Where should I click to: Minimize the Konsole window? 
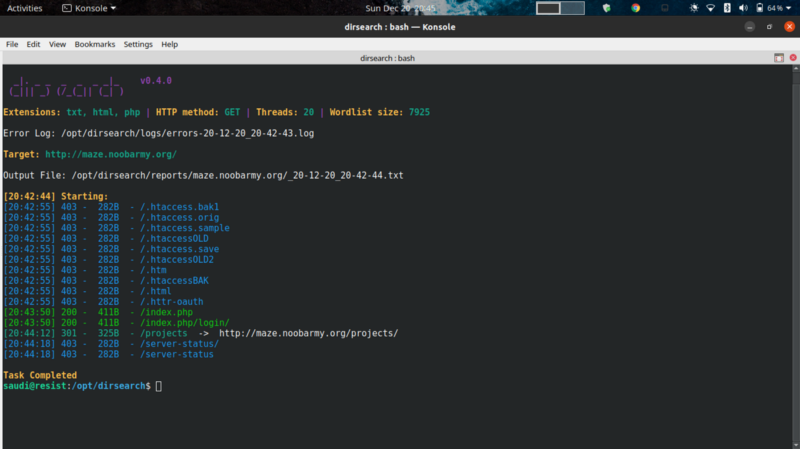pyautogui.click(x=749, y=27)
